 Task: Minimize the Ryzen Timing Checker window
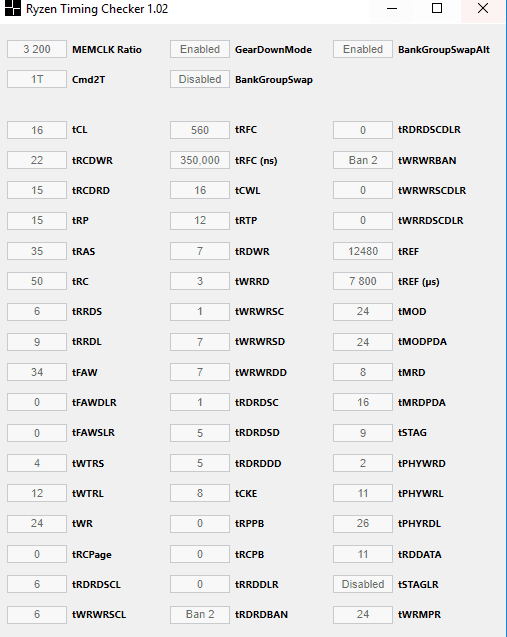click(x=392, y=8)
